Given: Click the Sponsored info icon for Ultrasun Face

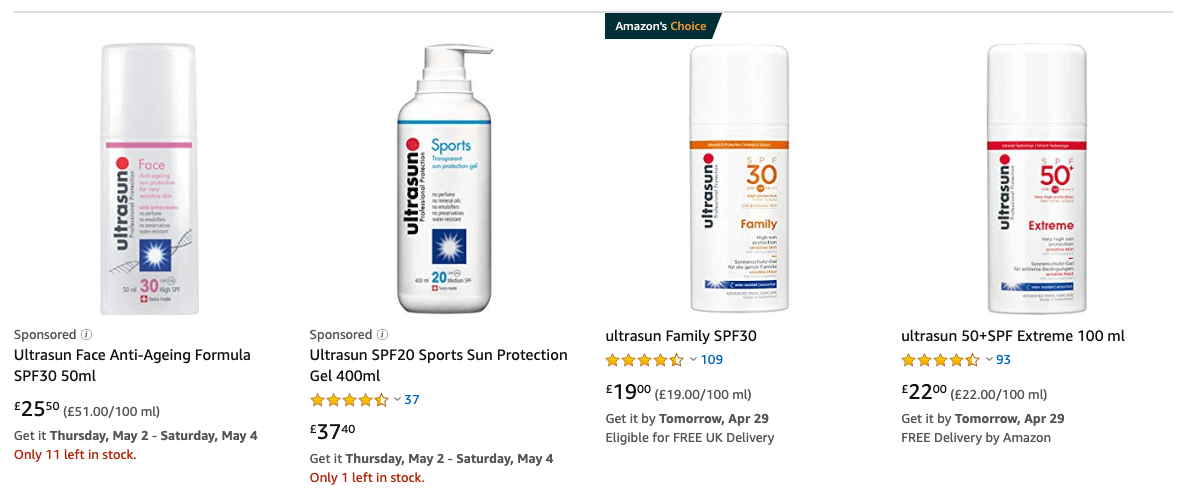Looking at the screenshot, I should tap(86, 335).
